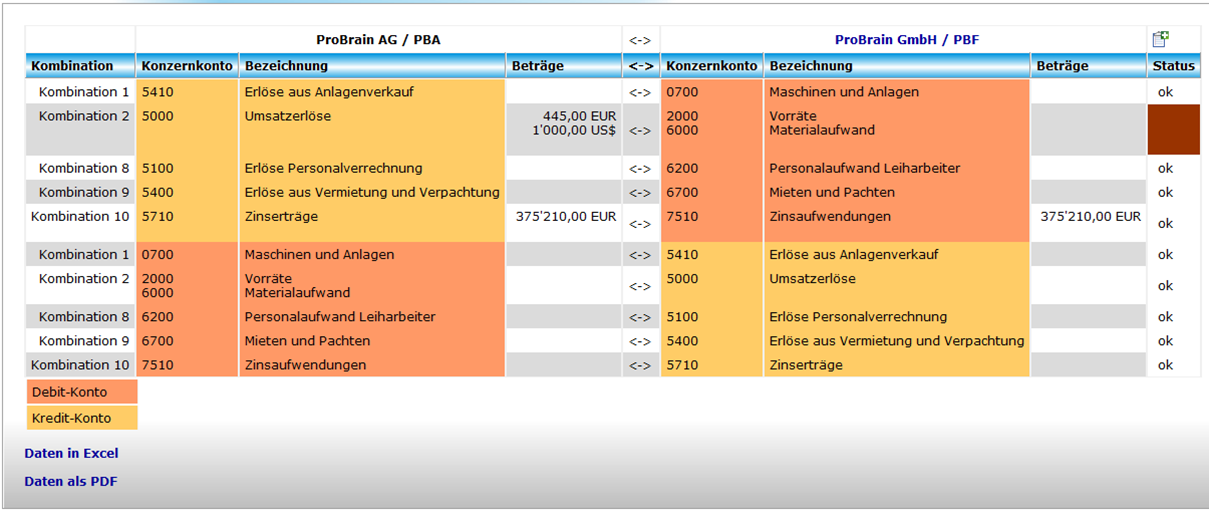Select 375'210,00 EUR under ProBrain GmbH / PBF
The height and width of the screenshot is (512, 1209).
(x=1090, y=216)
